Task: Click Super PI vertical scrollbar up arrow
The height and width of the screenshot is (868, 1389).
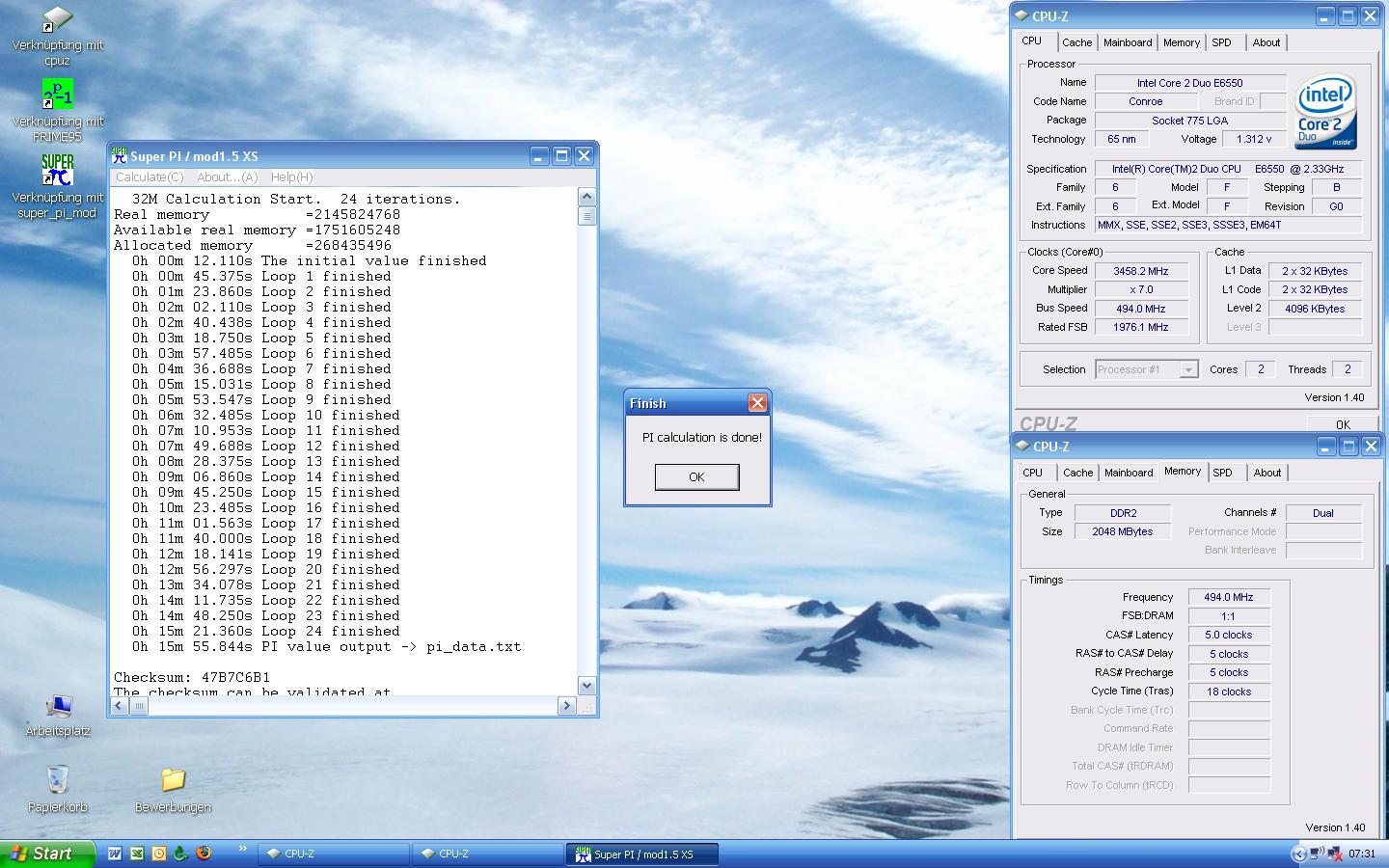Action: tap(586, 197)
